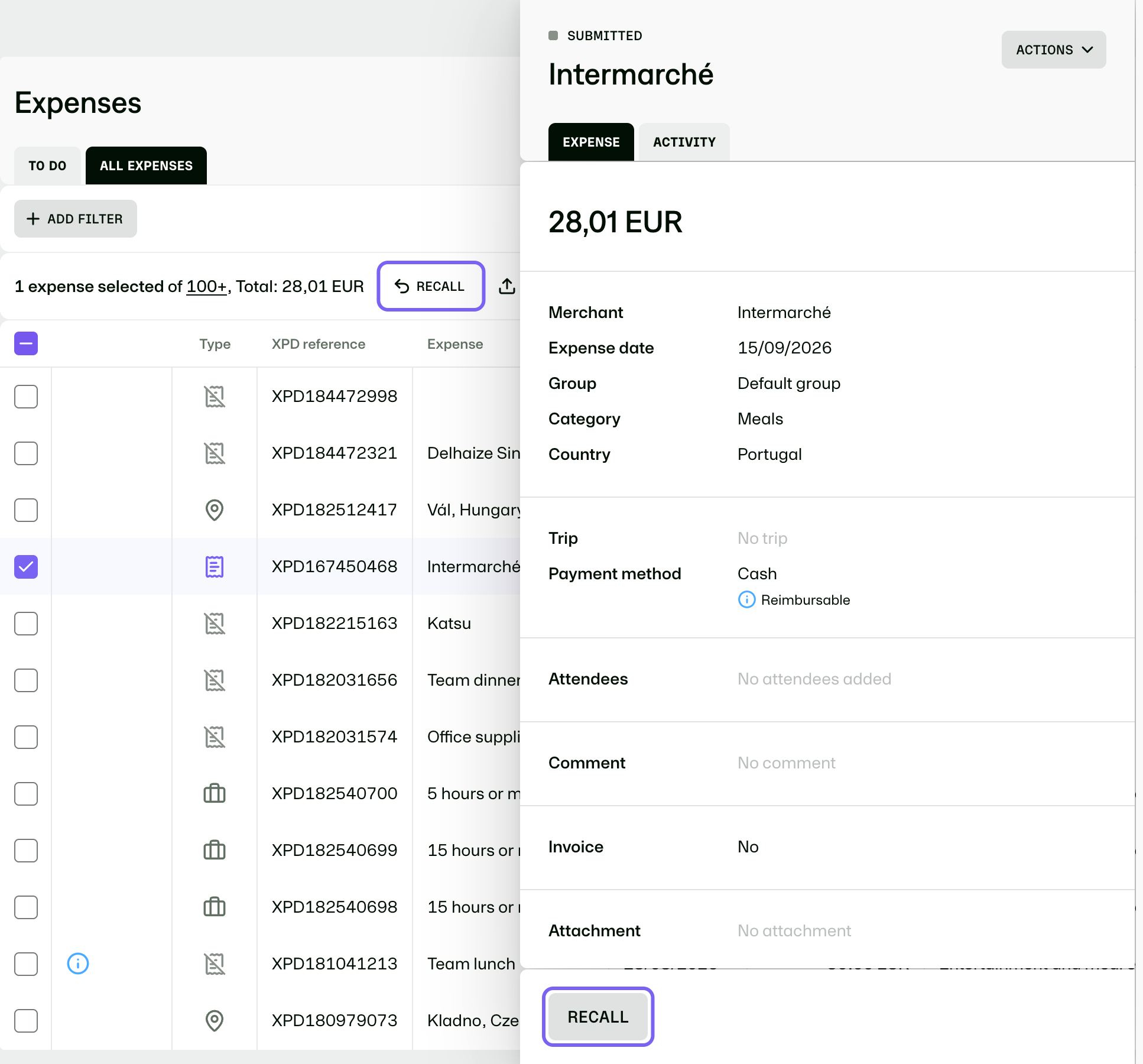
Task: Switch to the To Do tab
Action: pos(47,166)
